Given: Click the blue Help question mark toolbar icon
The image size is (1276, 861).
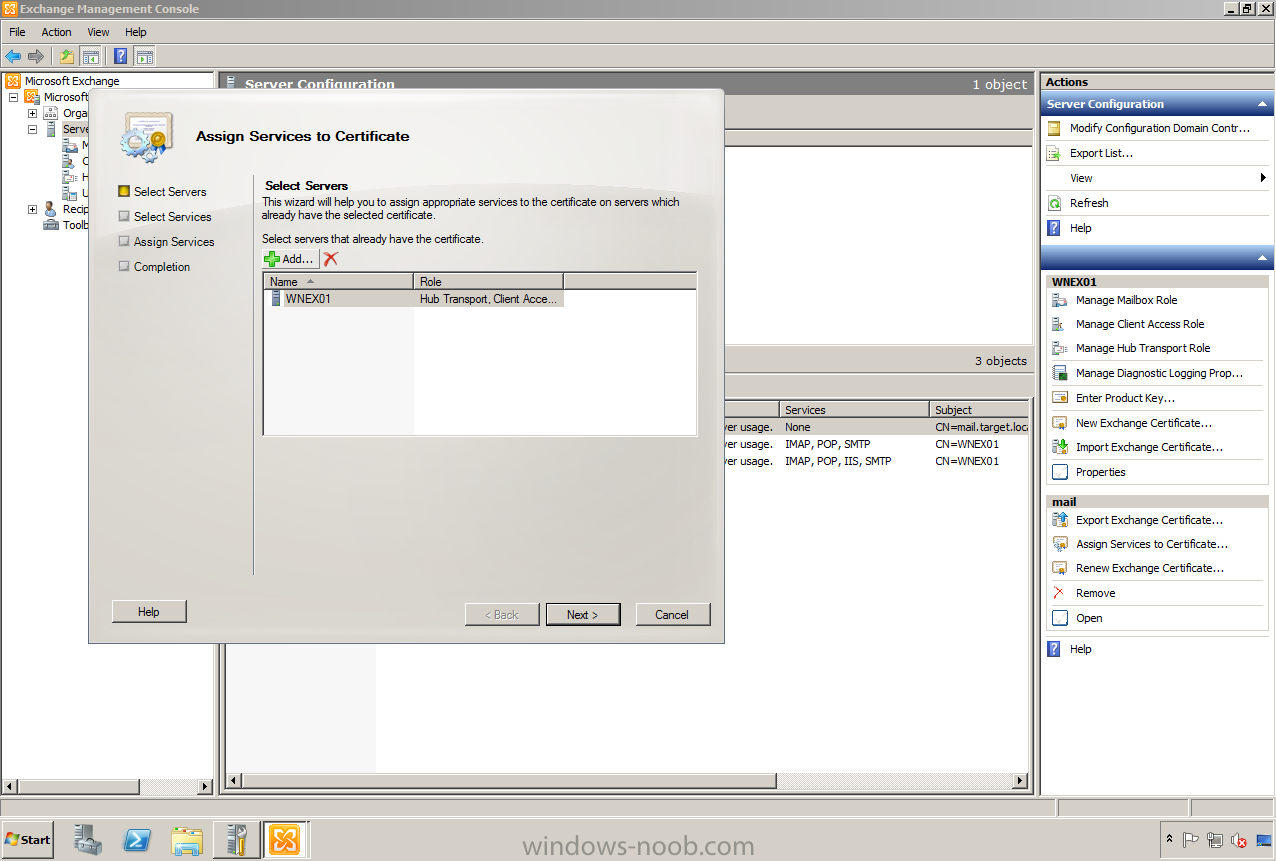Looking at the screenshot, I should (121, 56).
